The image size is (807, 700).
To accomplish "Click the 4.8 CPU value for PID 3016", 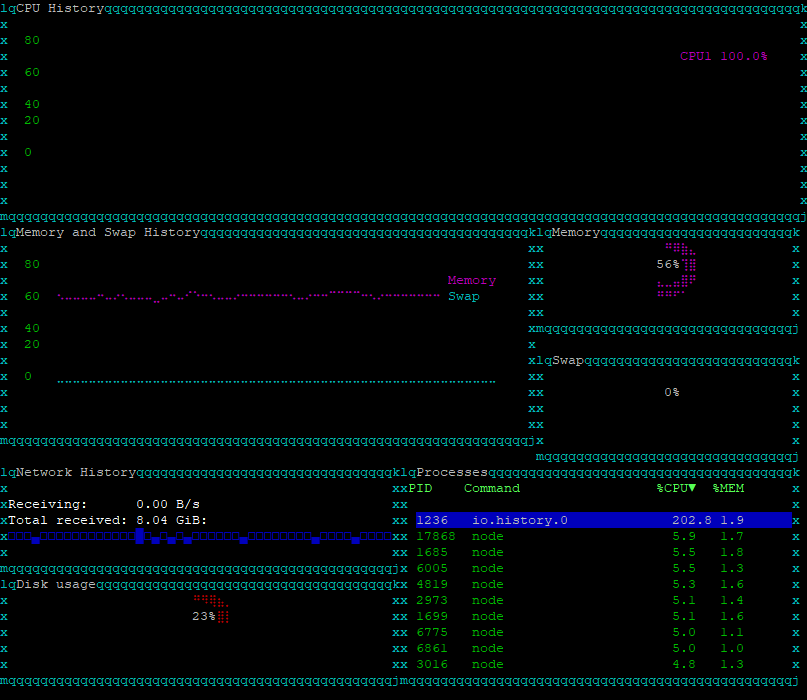I will [684, 664].
